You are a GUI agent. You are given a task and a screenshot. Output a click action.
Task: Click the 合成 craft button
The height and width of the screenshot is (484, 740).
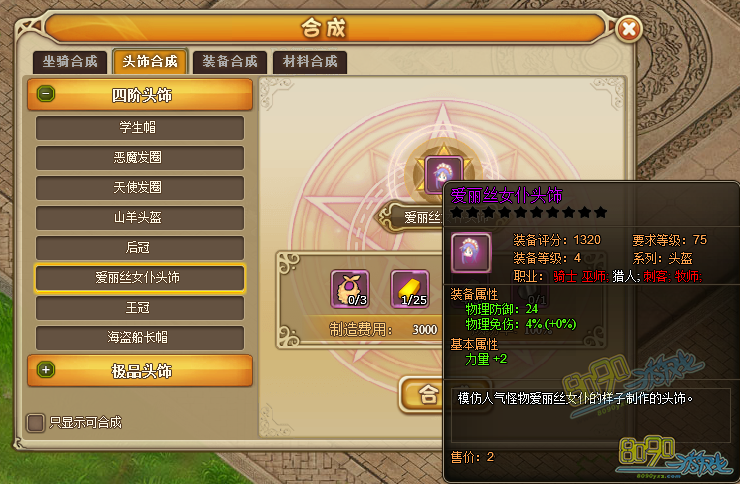coord(421,394)
